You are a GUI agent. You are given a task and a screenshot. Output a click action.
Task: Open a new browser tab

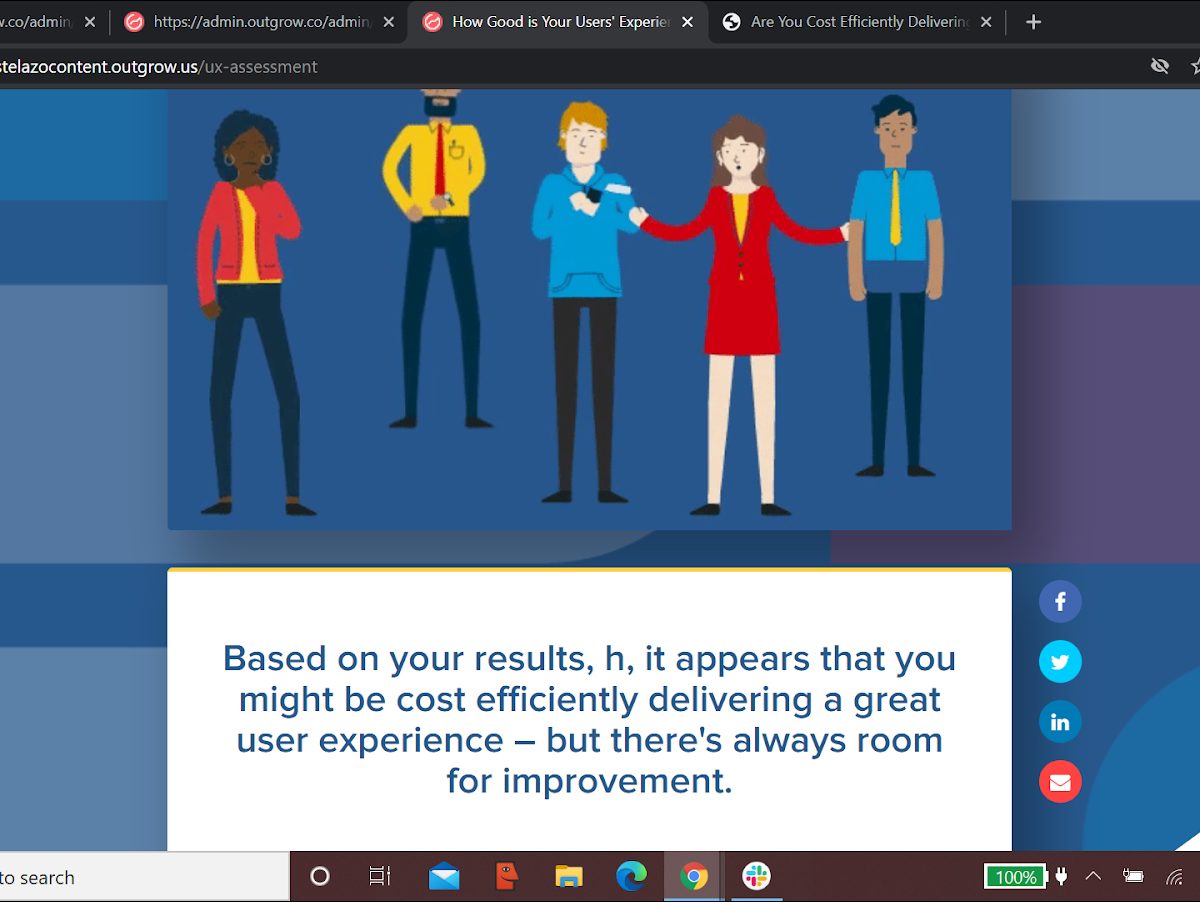[x=1034, y=22]
